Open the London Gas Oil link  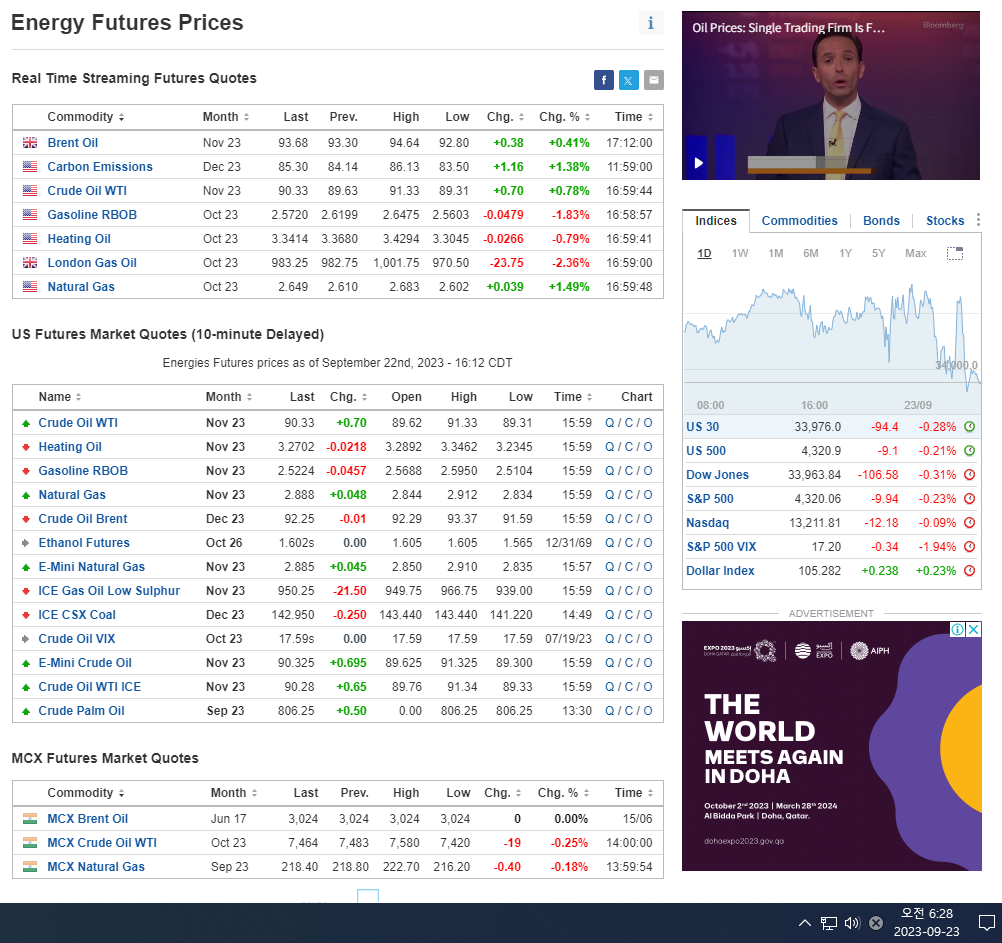(x=92, y=263)
